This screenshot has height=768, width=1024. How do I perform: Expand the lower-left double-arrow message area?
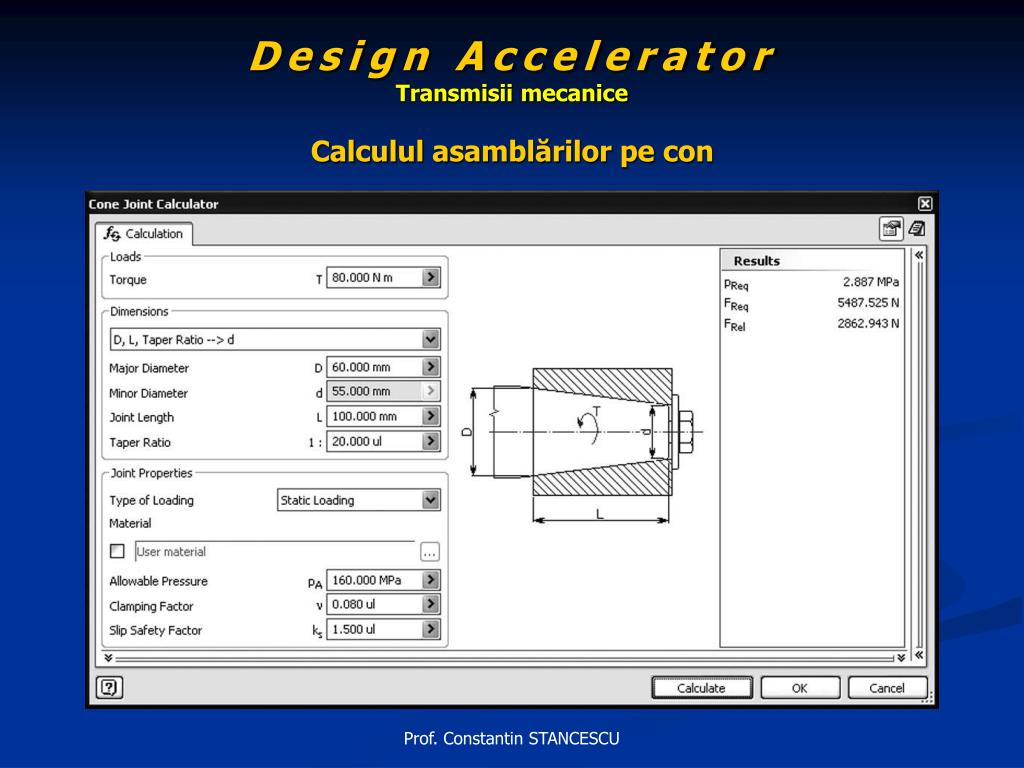(x=108, y=658)
